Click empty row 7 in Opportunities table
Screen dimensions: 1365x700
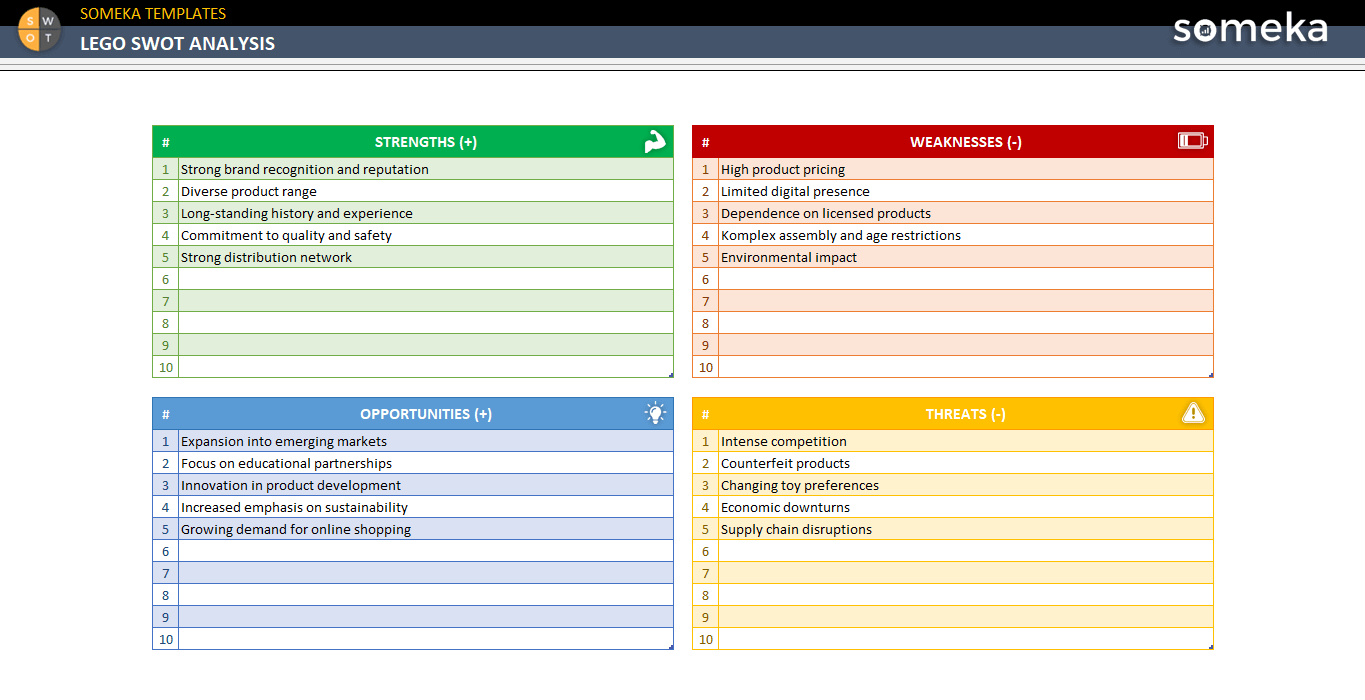426,573
